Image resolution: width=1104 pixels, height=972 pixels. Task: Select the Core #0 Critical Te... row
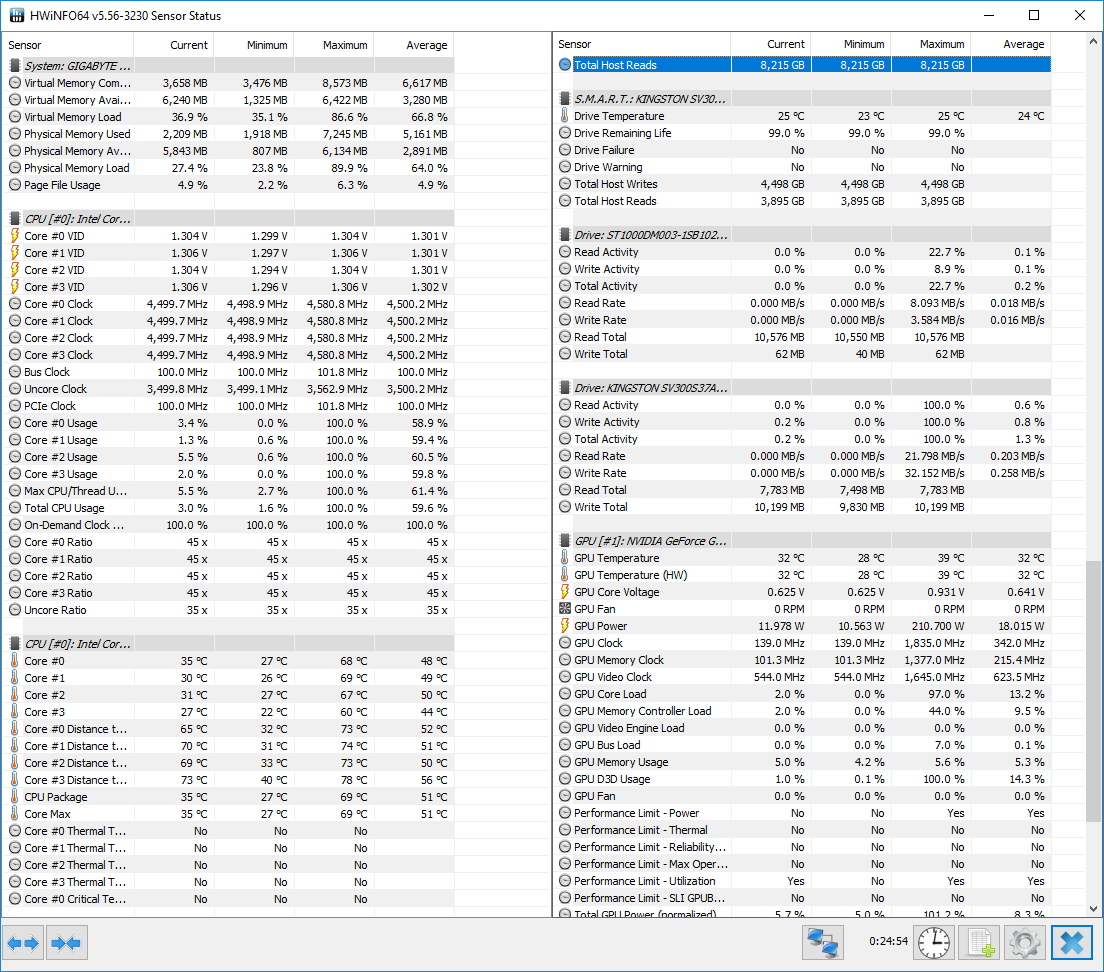pos(229,899)
